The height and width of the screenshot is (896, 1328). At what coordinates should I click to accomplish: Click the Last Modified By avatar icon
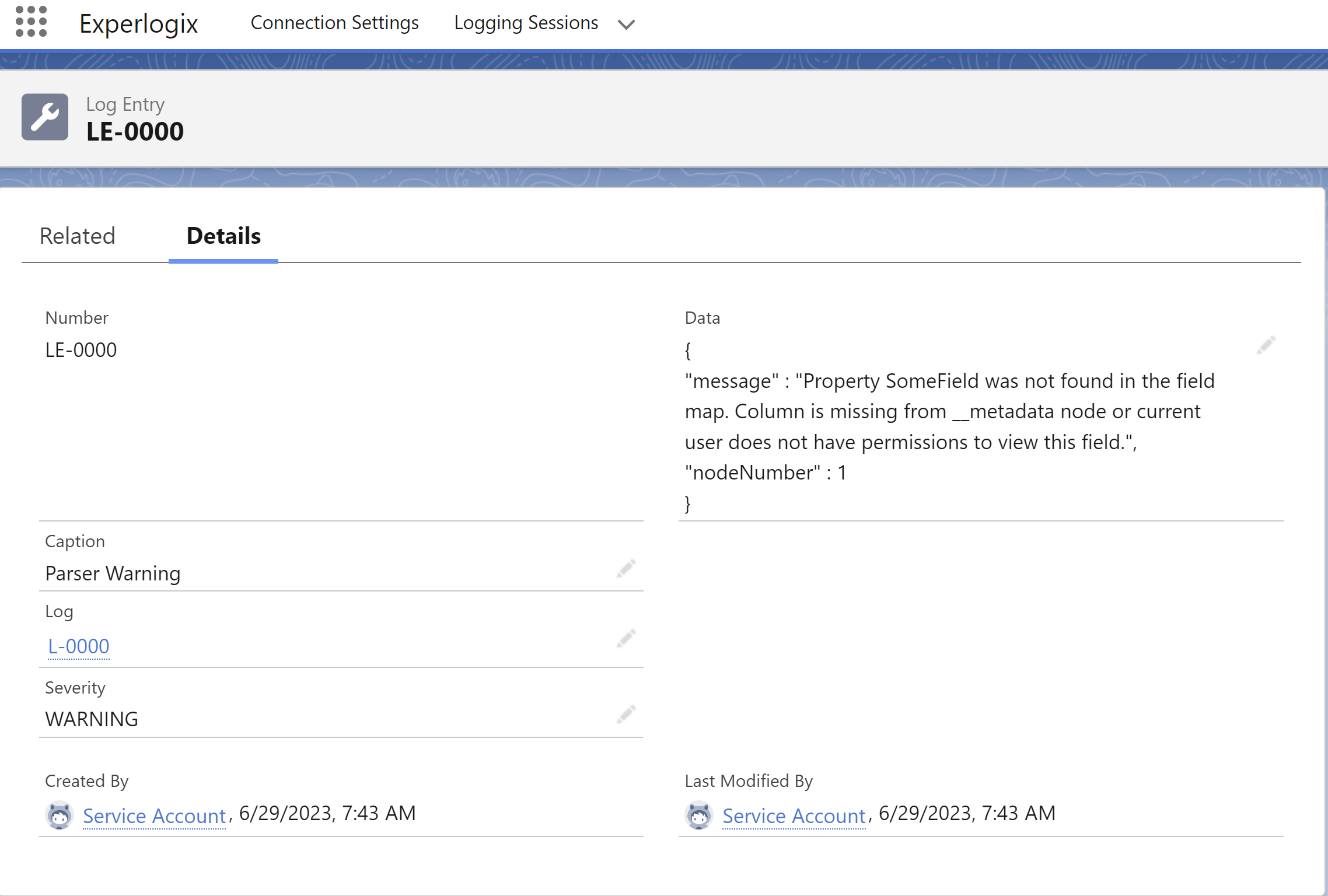(698, 815)
